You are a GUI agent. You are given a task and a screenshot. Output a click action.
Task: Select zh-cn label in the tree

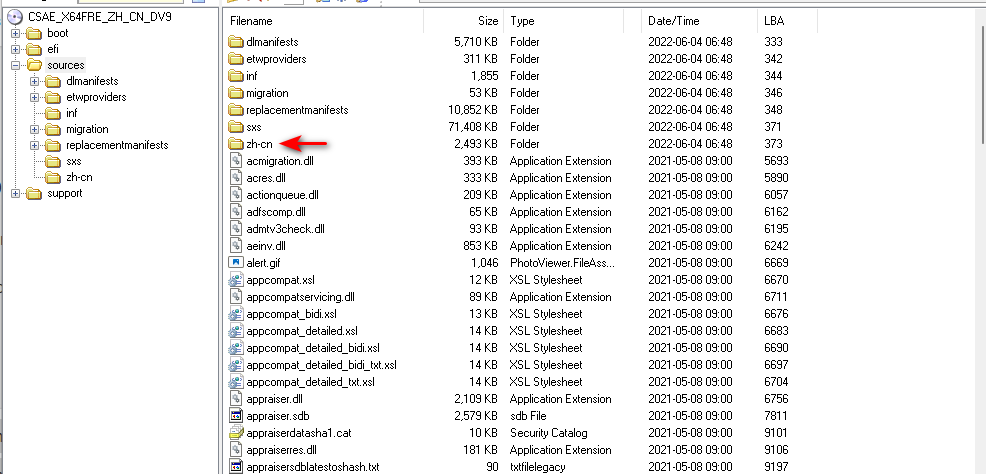79,177
